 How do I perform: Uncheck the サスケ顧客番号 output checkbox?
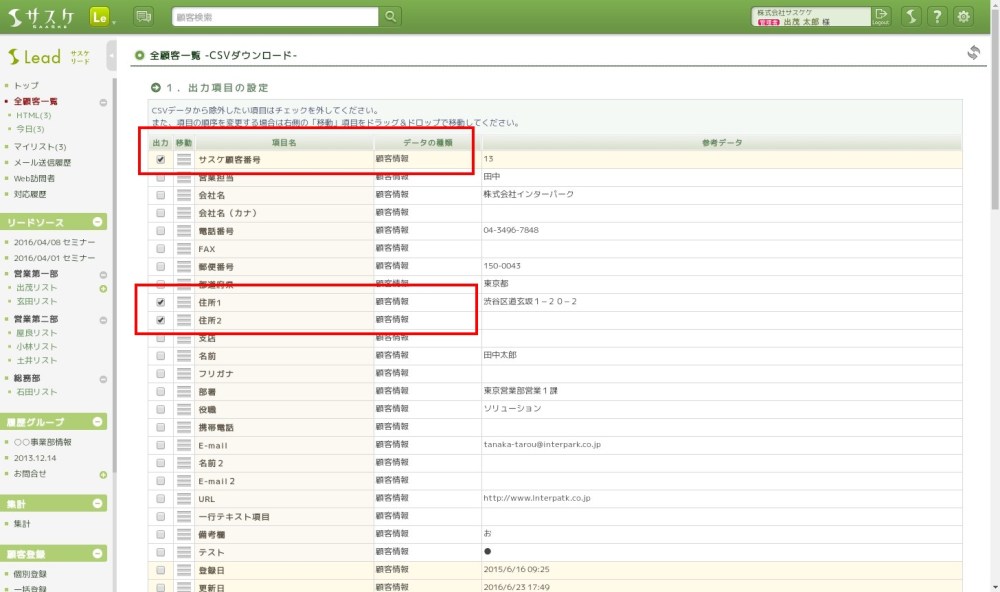pyautogui.click(x=160, y=159)
